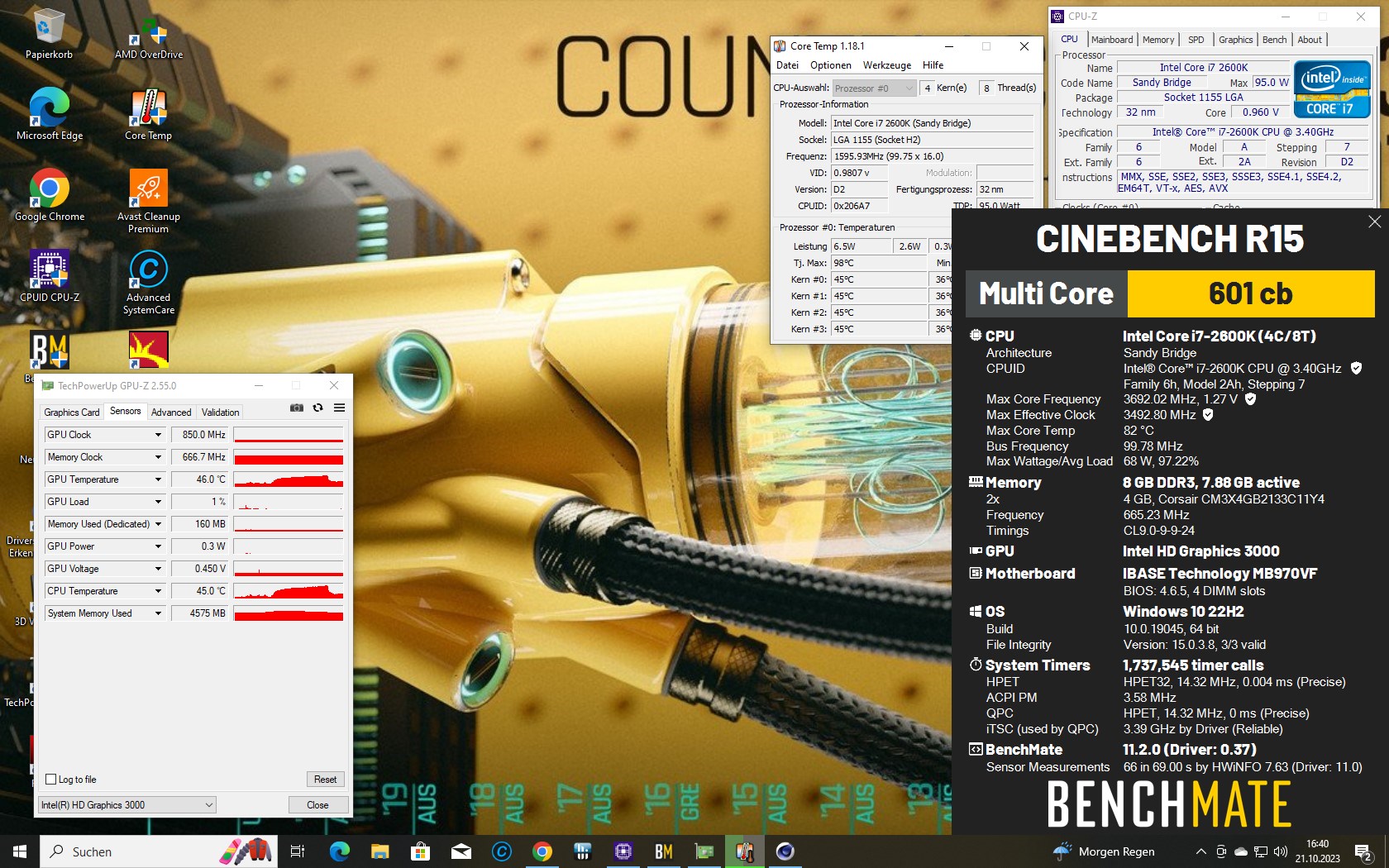Expand System Memory Used dropdown
The width and height of the screenshot is (1389, 868).
tap(158, 613)
